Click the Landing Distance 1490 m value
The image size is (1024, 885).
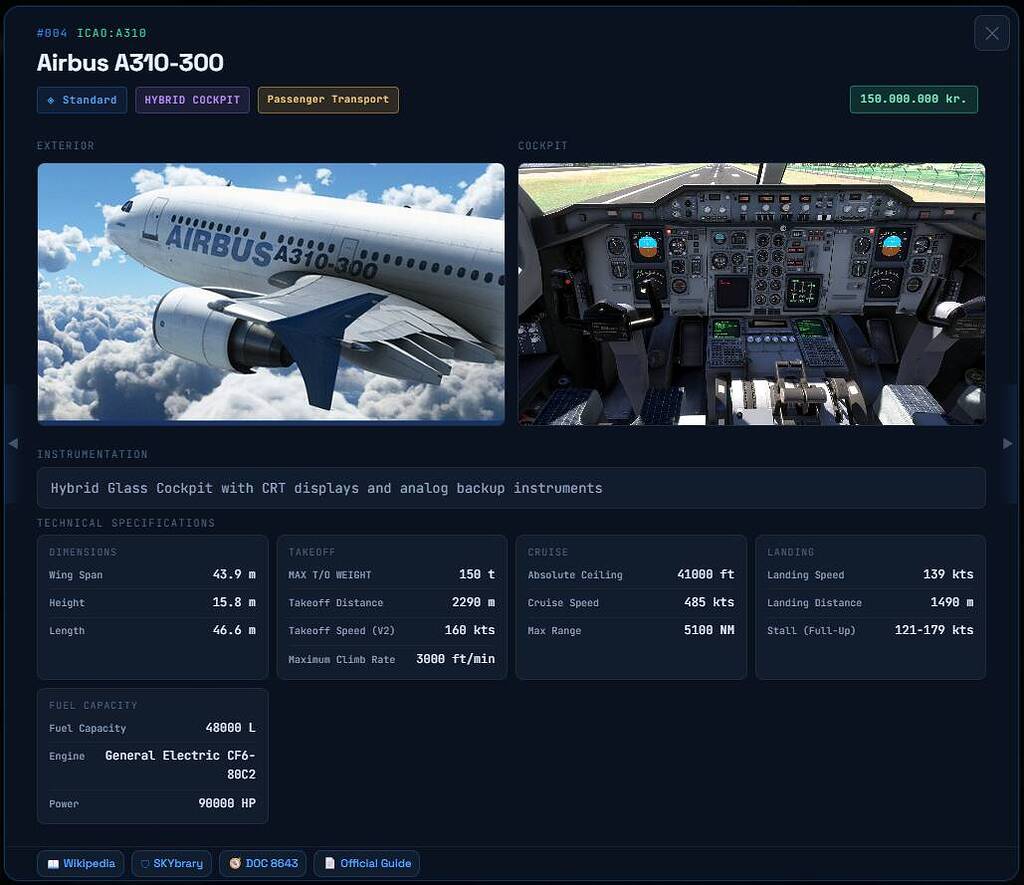click(x=952, y=602)
